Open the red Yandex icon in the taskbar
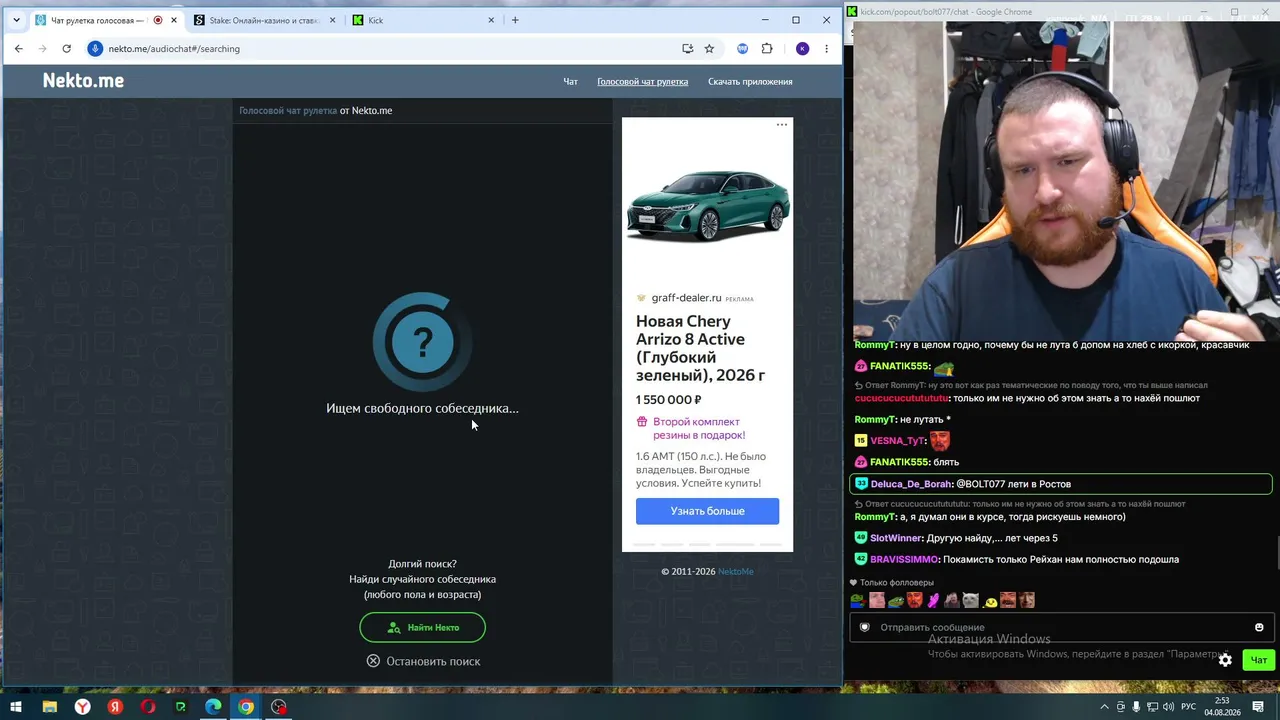Screen dimensions: 1280x720 click(x=115, y=707)
